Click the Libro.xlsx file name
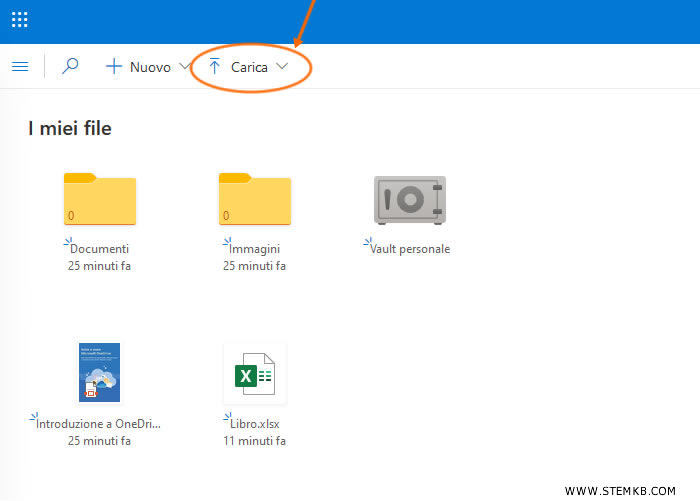Image resolution: width=700 pixels, height=501 pixels. coord(254,423)
